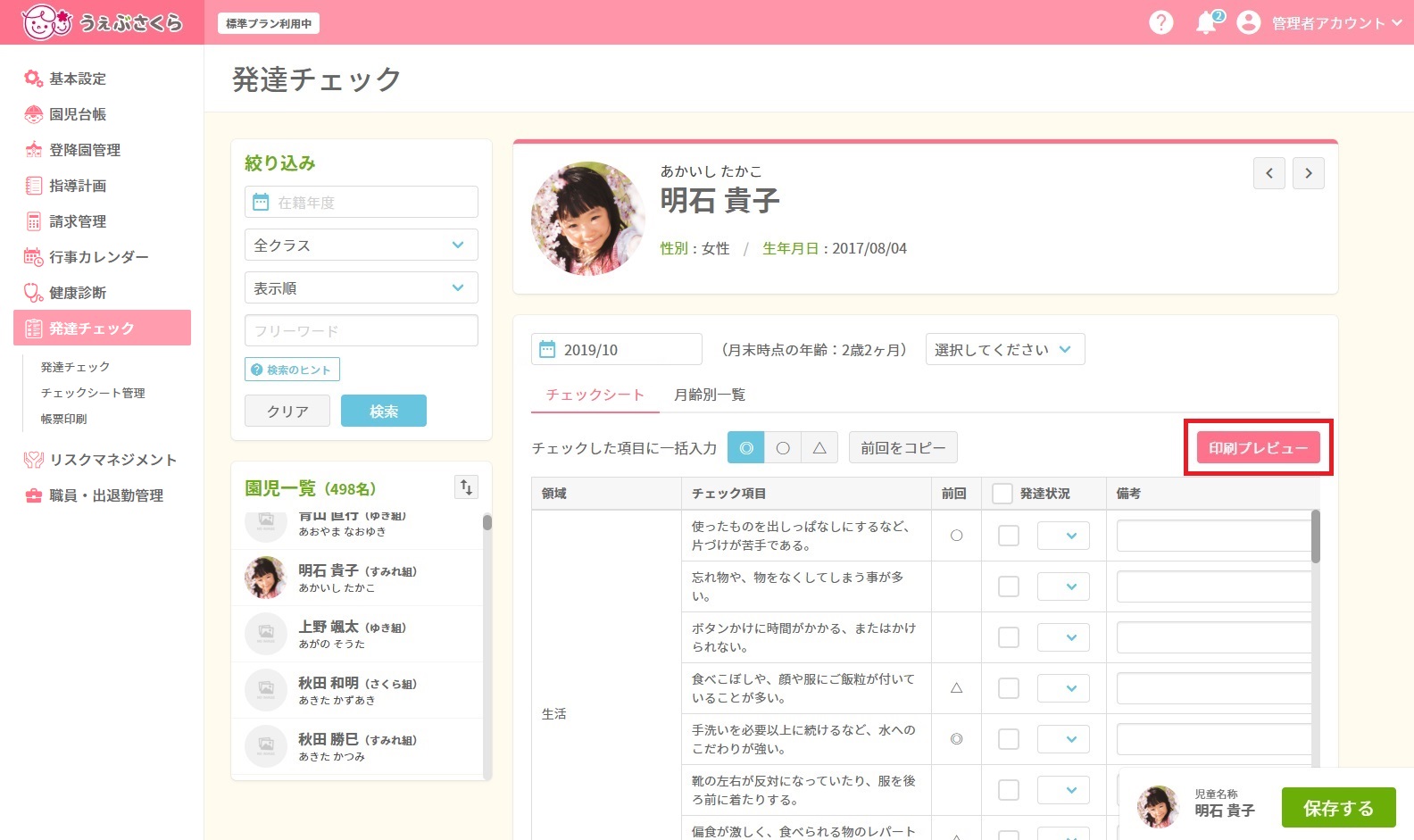Open the チェックシート管理 submenu item
This screenshot has width=1414, height=840.
93,393
